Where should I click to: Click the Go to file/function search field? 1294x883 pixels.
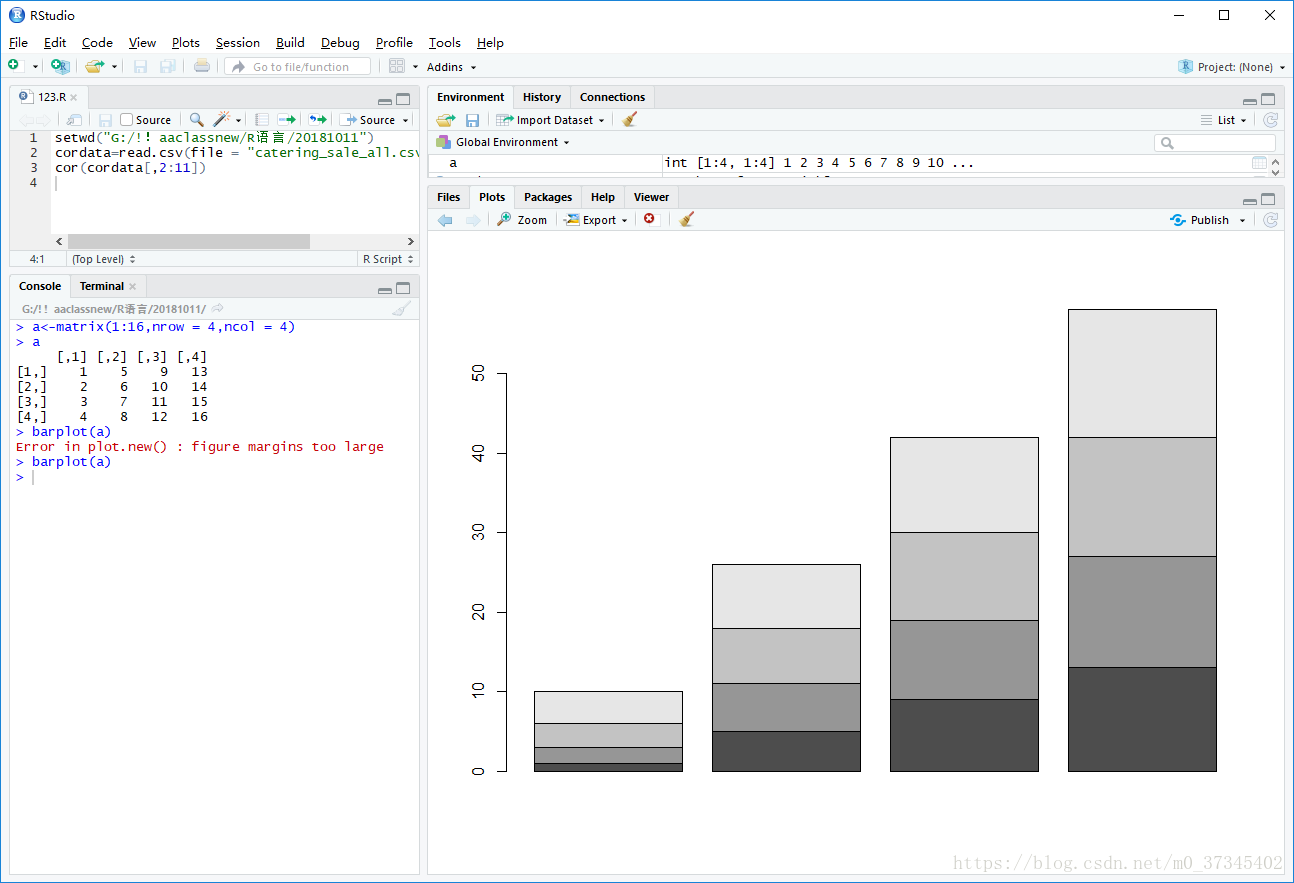tap(297, 66)
